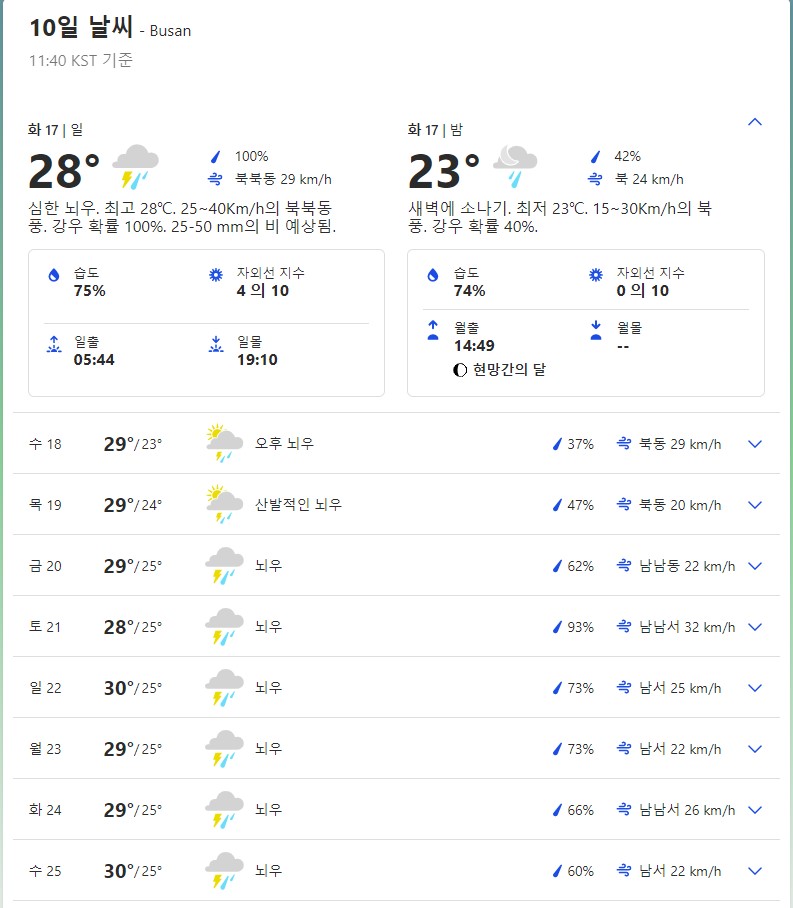Click the sunrise icon
The width and height of the screenshot is (793, 908).
tap(54, 344)
